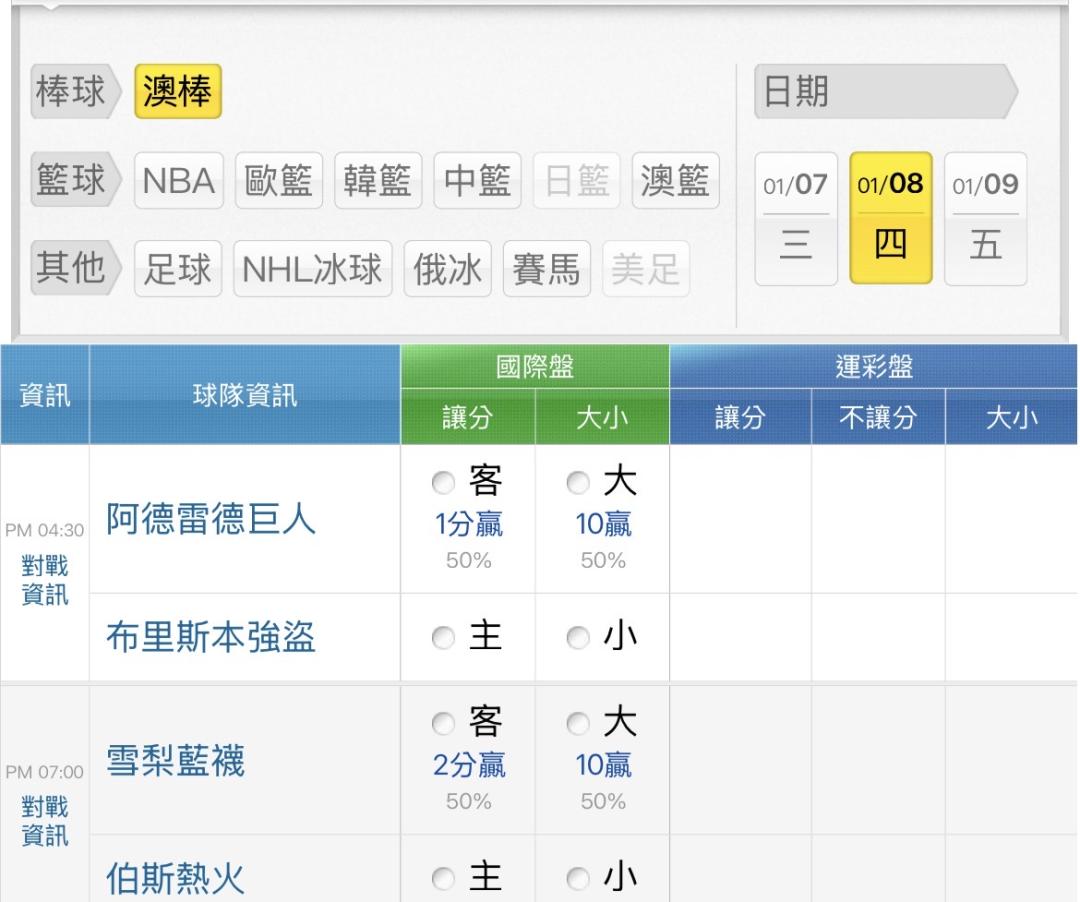This screenshot has height=902, width=1080.
Task: Open the NHL冰球 category
Action: pyautogui.click(x=313, y=269)
